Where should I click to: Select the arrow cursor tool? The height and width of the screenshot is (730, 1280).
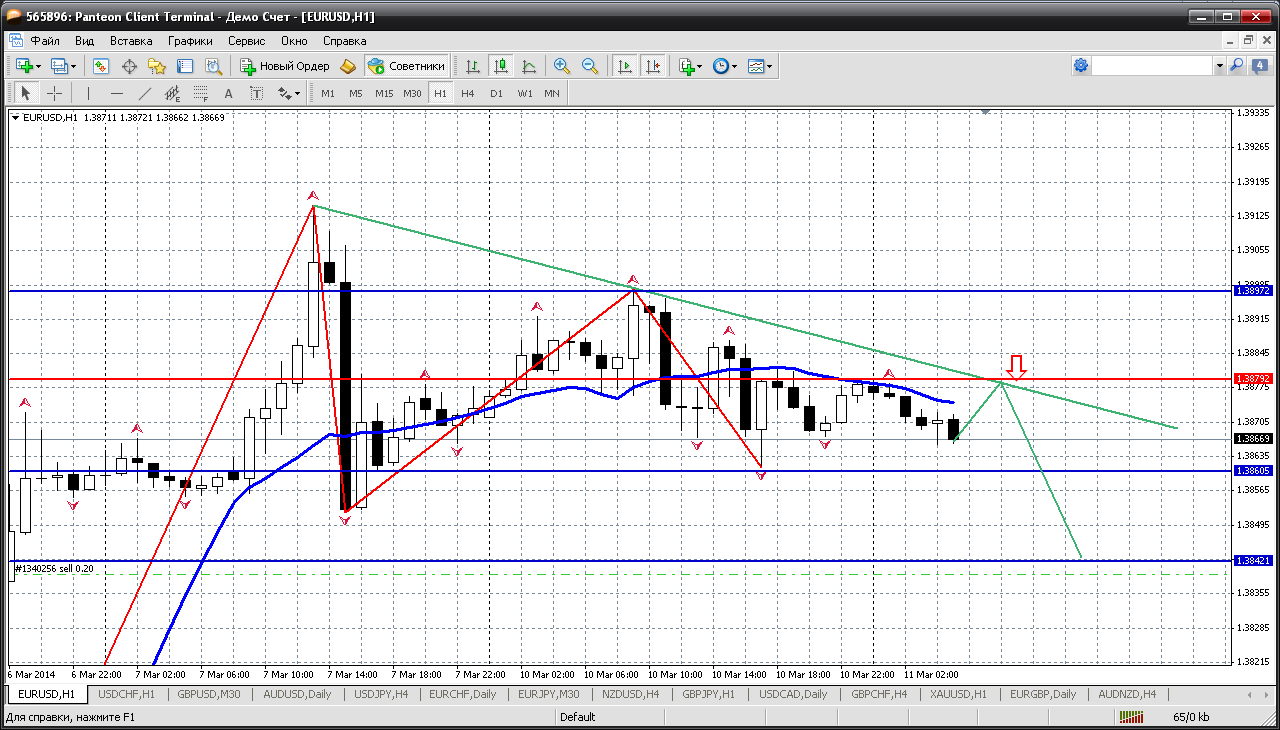point(26,93)
